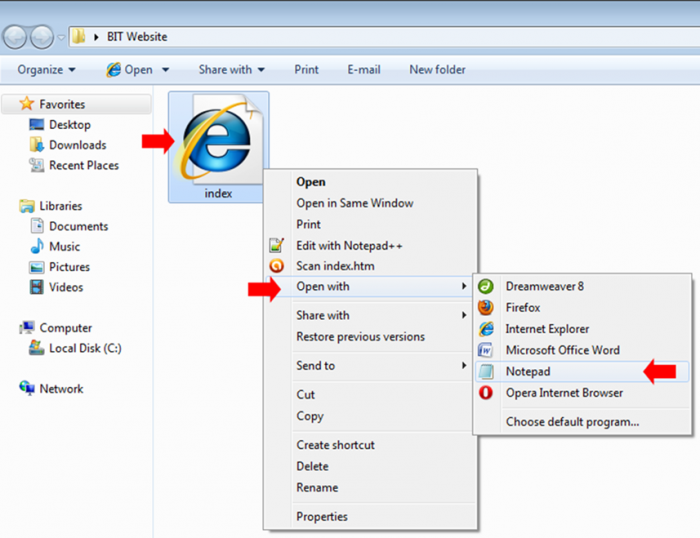Expand the Send to submenu arrow
The image size is (700, 538).
tap(464, 366)
